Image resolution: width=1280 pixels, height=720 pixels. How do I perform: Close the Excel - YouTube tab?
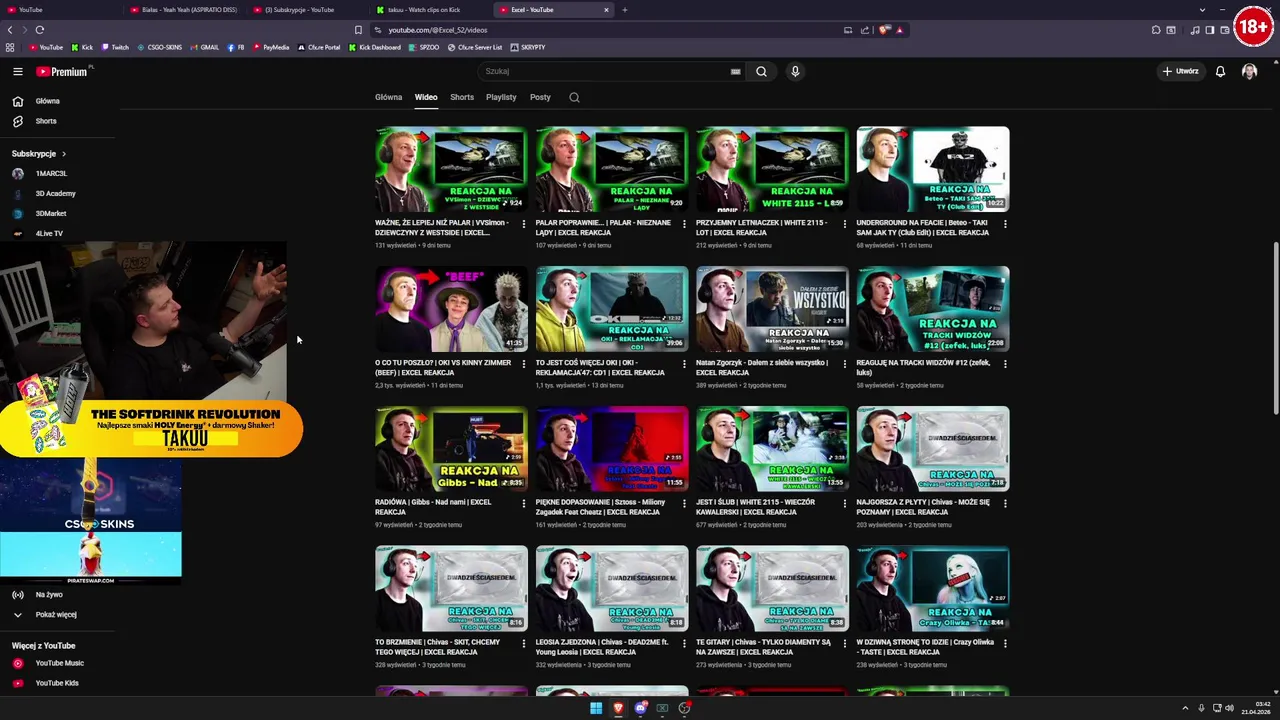point(606,10)
